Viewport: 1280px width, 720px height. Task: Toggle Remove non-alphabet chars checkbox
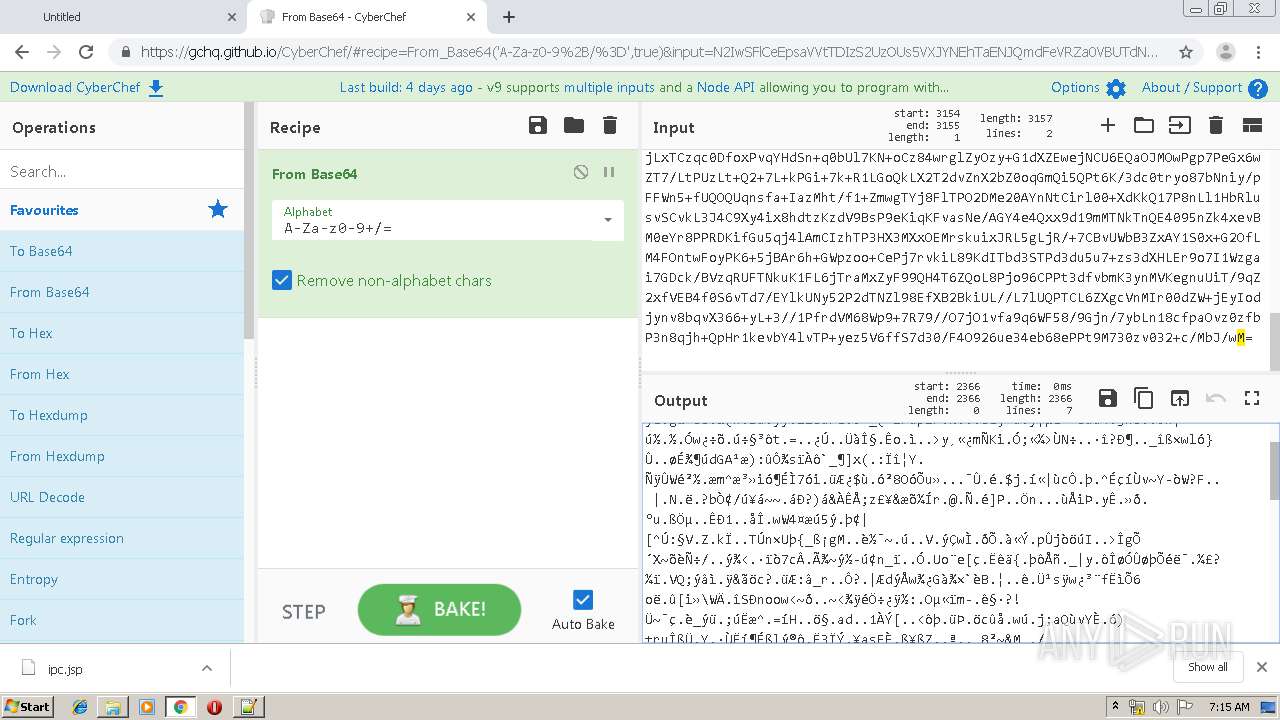[282, 280]
